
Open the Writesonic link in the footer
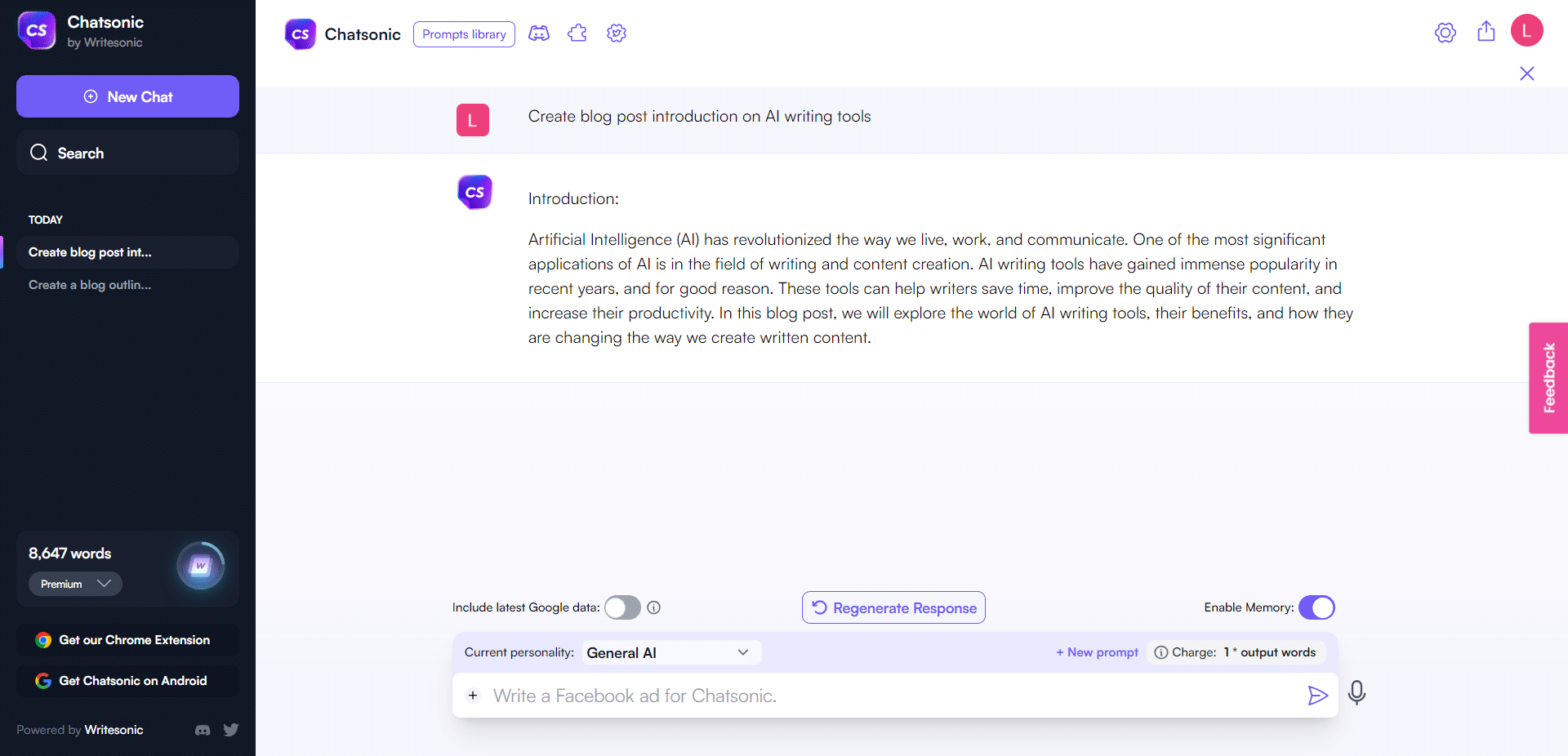(114, 730)
